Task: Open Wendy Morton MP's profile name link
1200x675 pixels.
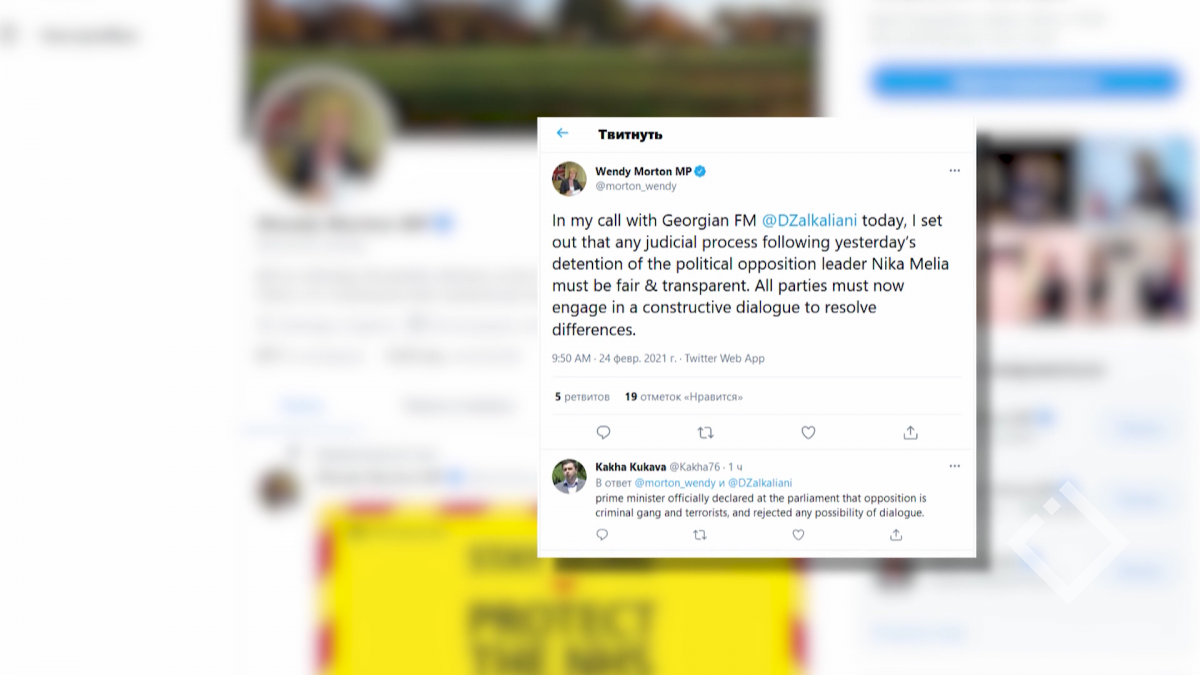Action: (x=643, y=171)
